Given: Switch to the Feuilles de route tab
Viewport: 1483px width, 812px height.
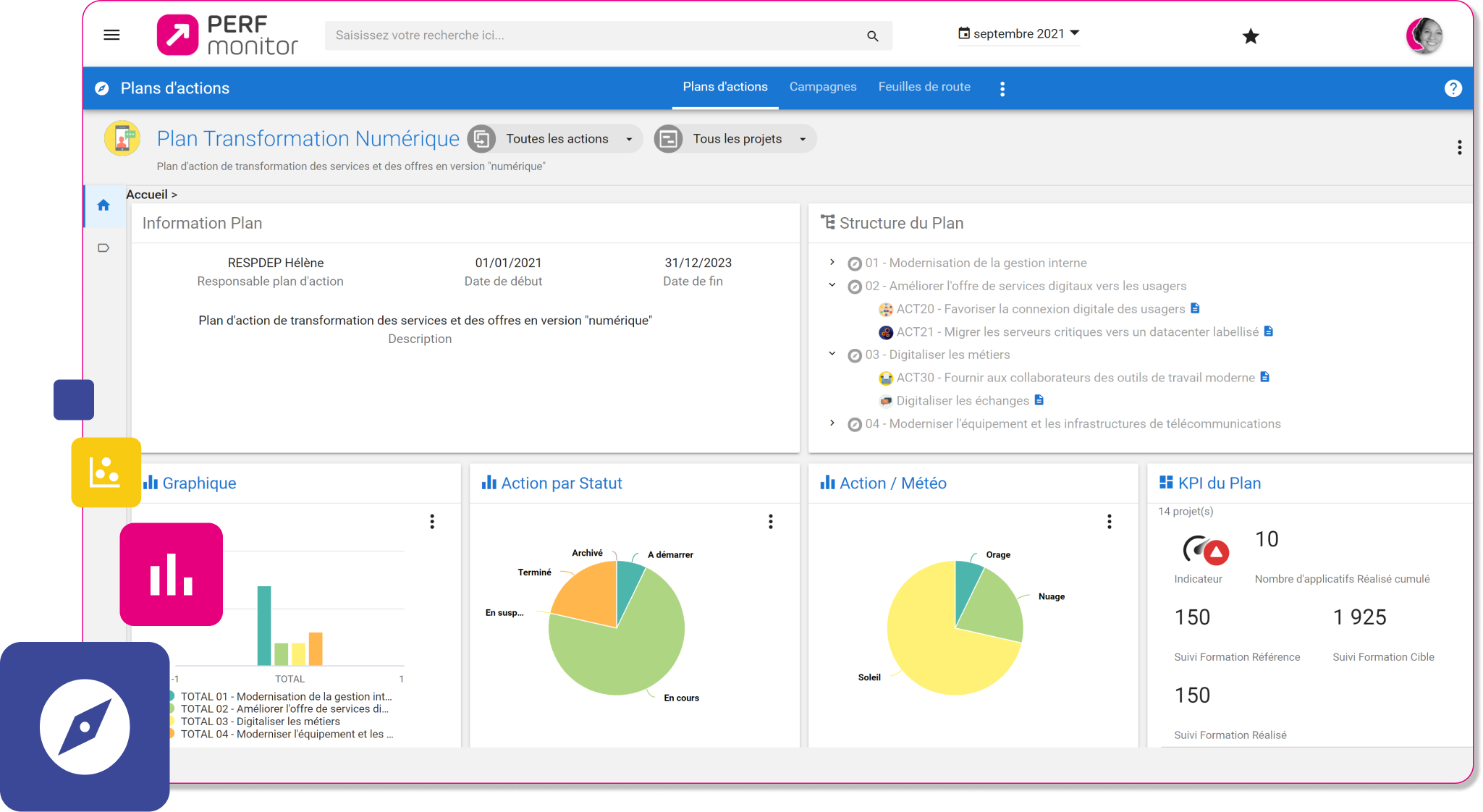Looking at the screenshot, I should pos(924,87).
